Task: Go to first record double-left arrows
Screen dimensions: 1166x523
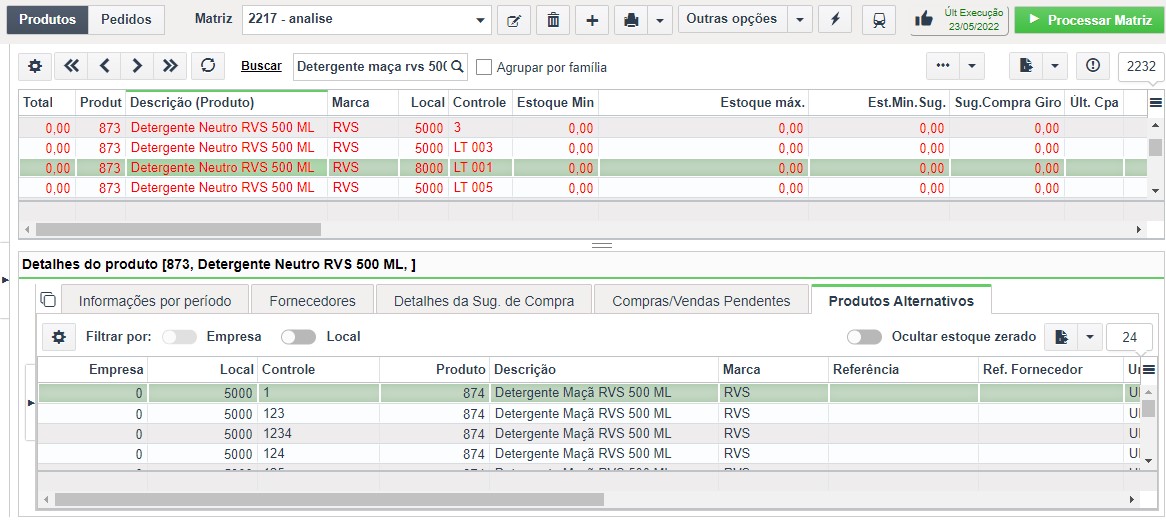Action: coord(71,66)
